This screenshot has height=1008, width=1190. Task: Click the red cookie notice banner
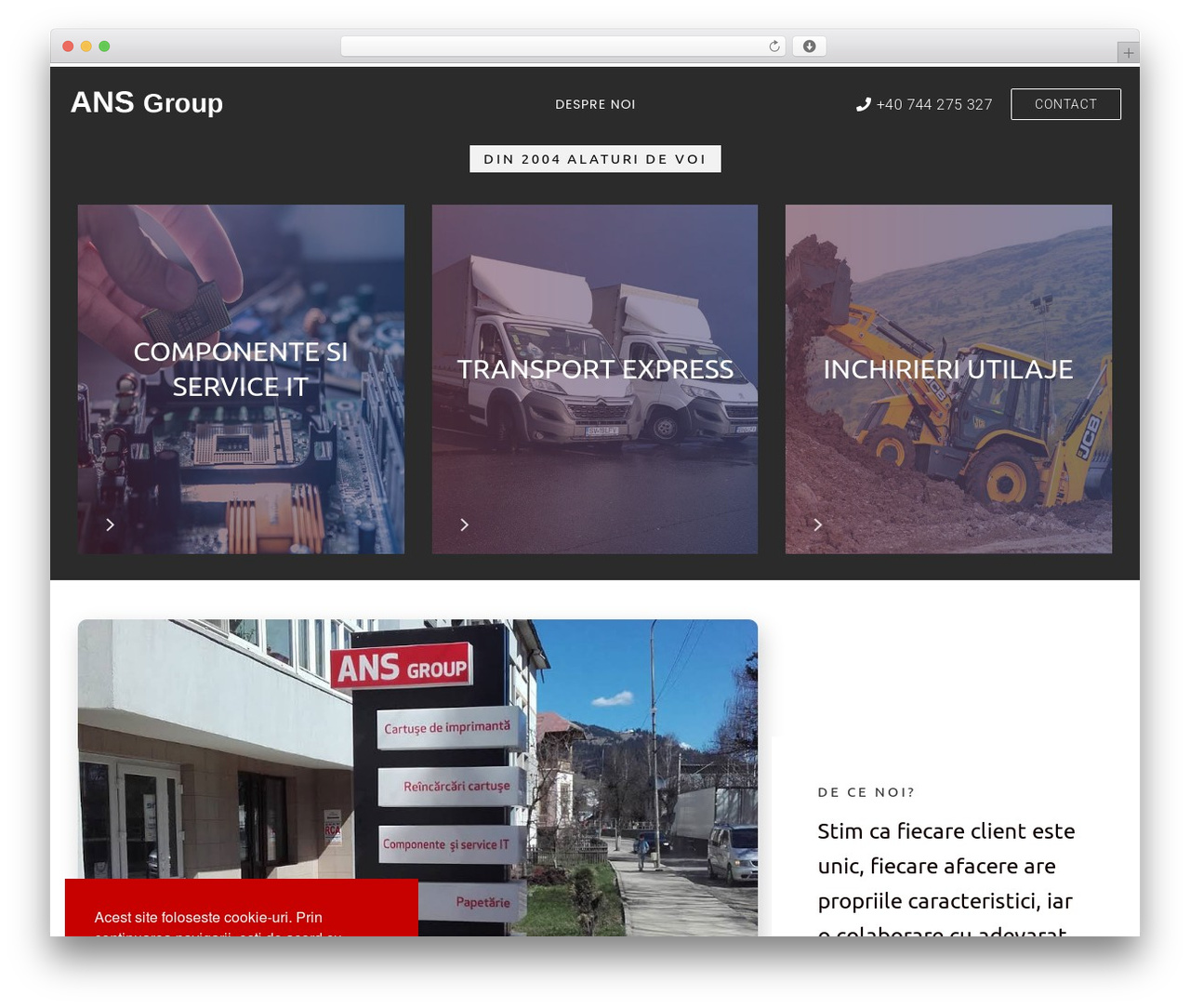[x=242, y=908]
